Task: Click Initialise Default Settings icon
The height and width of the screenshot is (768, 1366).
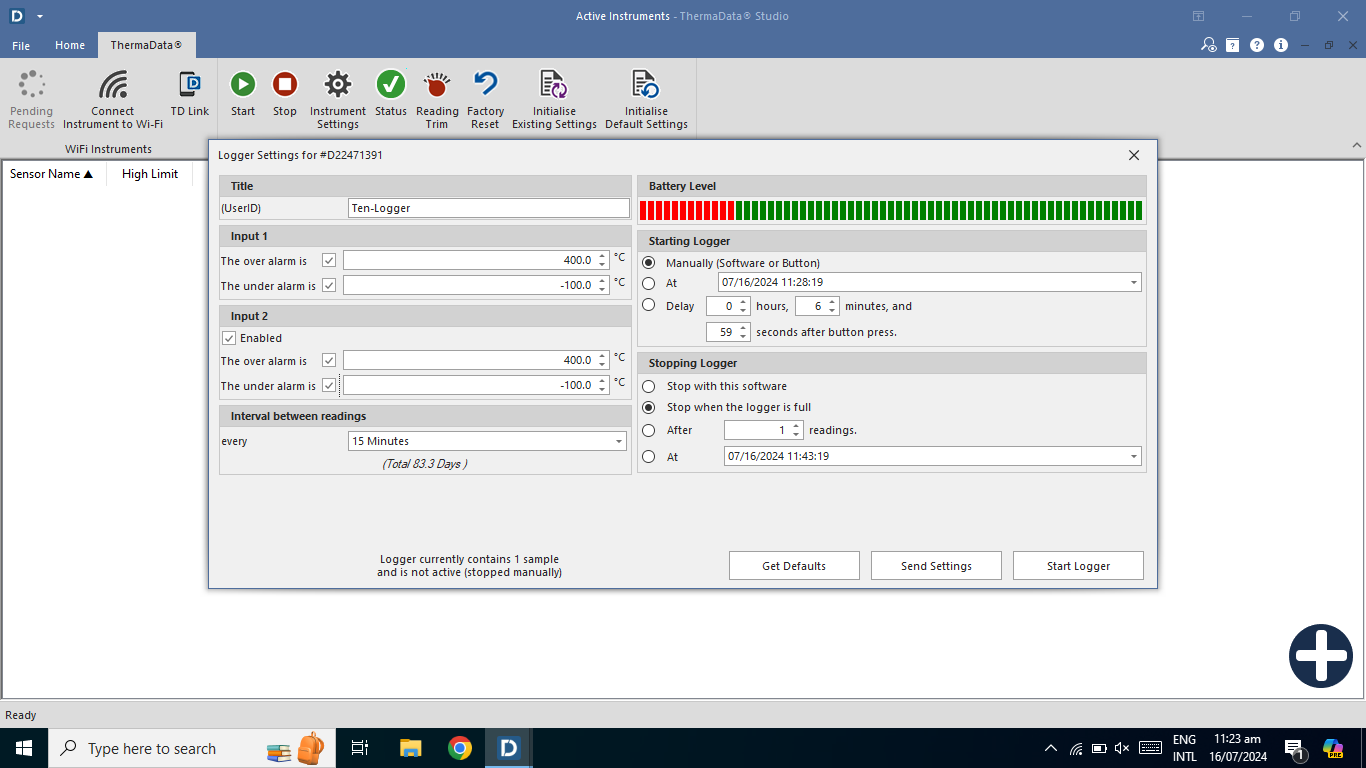Action: 646,85
